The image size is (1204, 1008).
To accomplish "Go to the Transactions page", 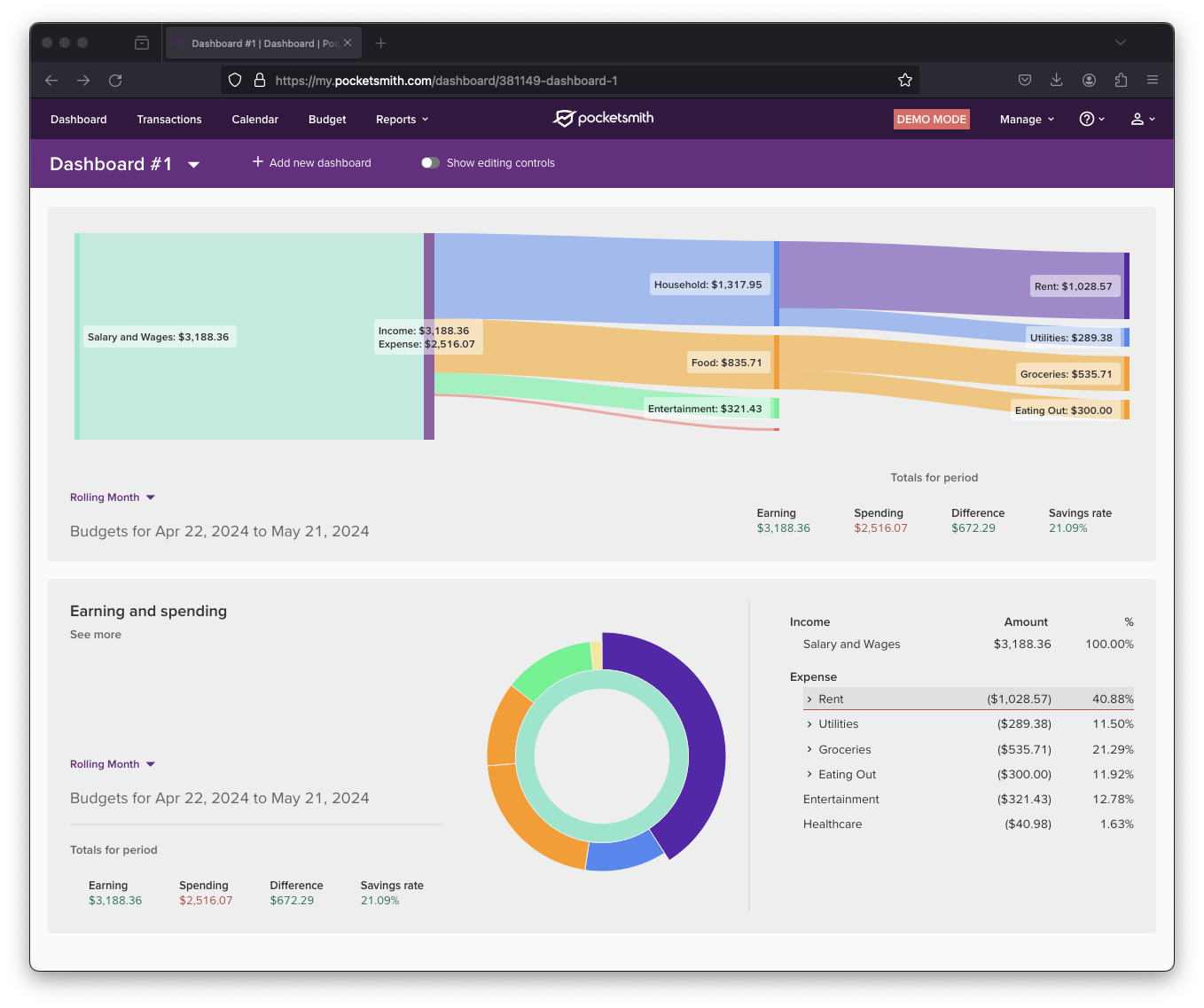I will point(169,120).
